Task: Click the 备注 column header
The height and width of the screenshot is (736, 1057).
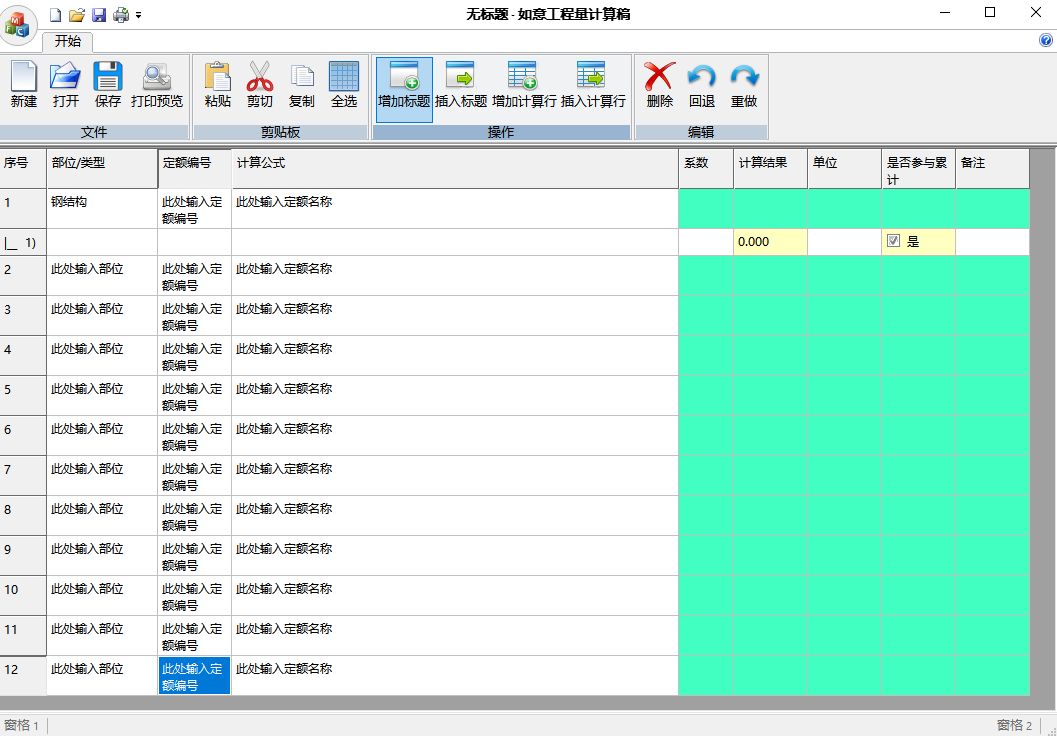Action: point(992,168)
